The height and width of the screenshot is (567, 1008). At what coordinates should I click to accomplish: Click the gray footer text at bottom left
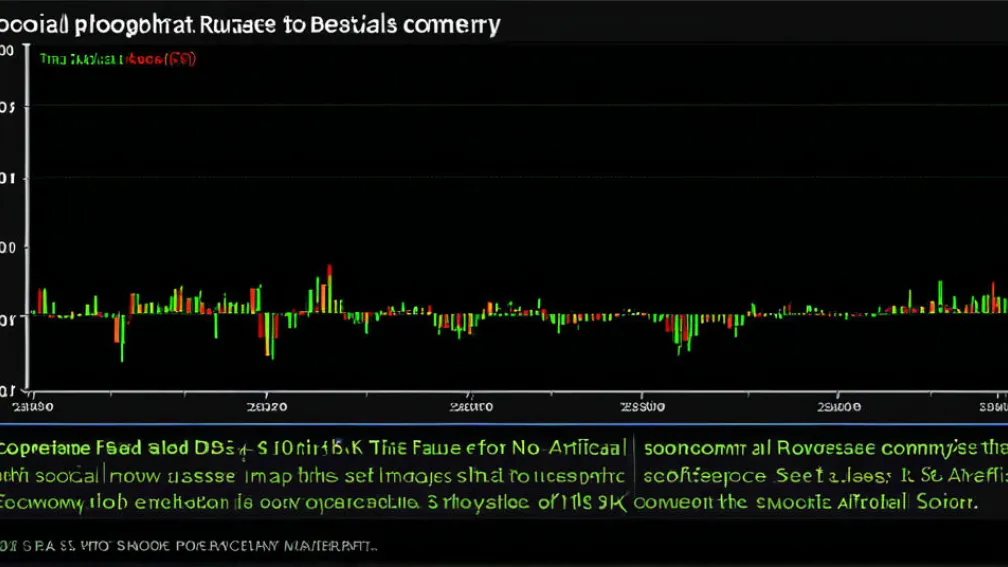(x=190, y=547)
